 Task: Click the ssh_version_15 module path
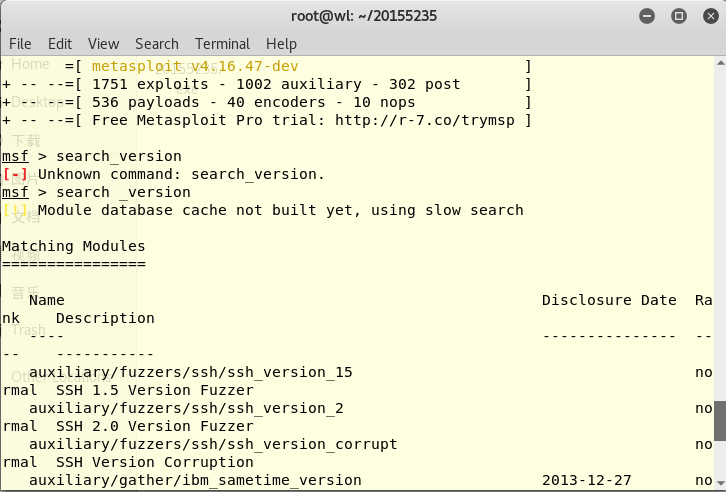click(191, 372)
